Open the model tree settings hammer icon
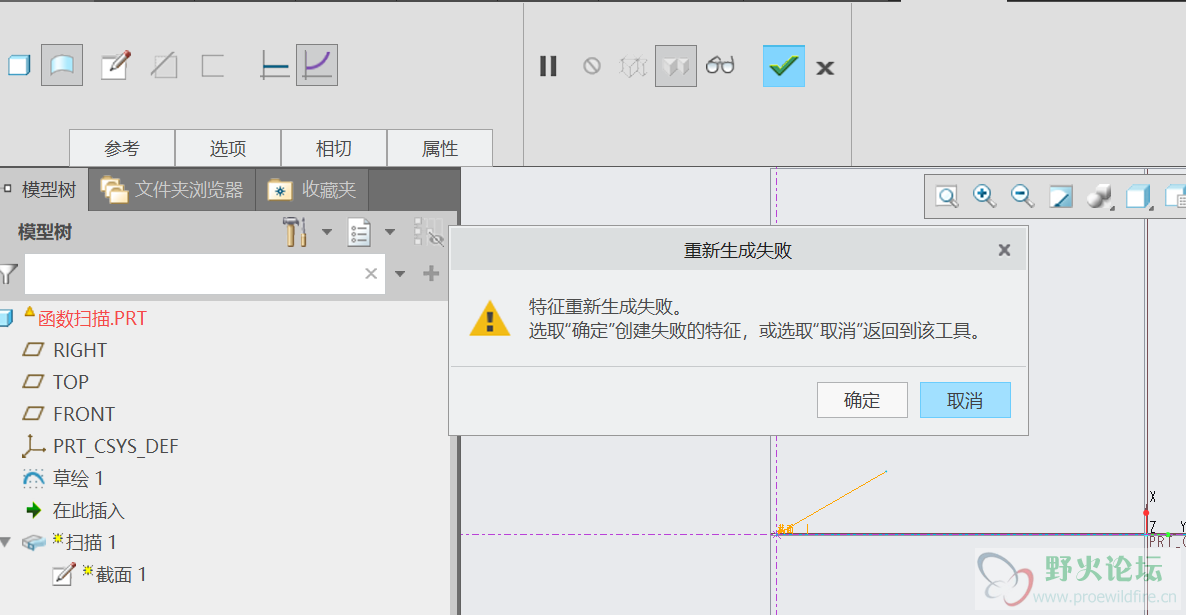The image size is (1186, 615). tap(294, 231)
